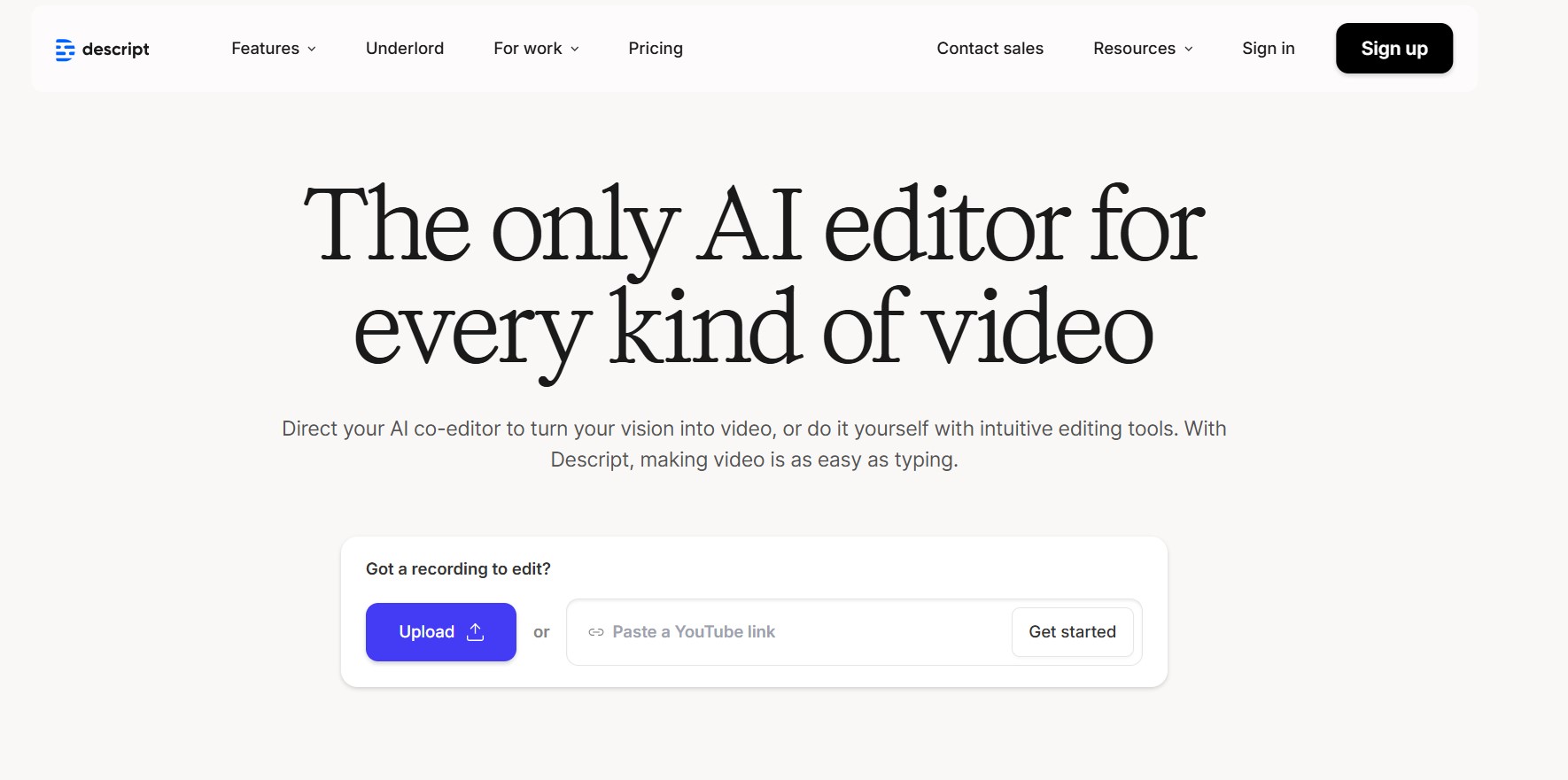The width and height of the screenshot is (1568, 780).
Task: Click the descript wordmark text
Action: (x=115, y=50)
